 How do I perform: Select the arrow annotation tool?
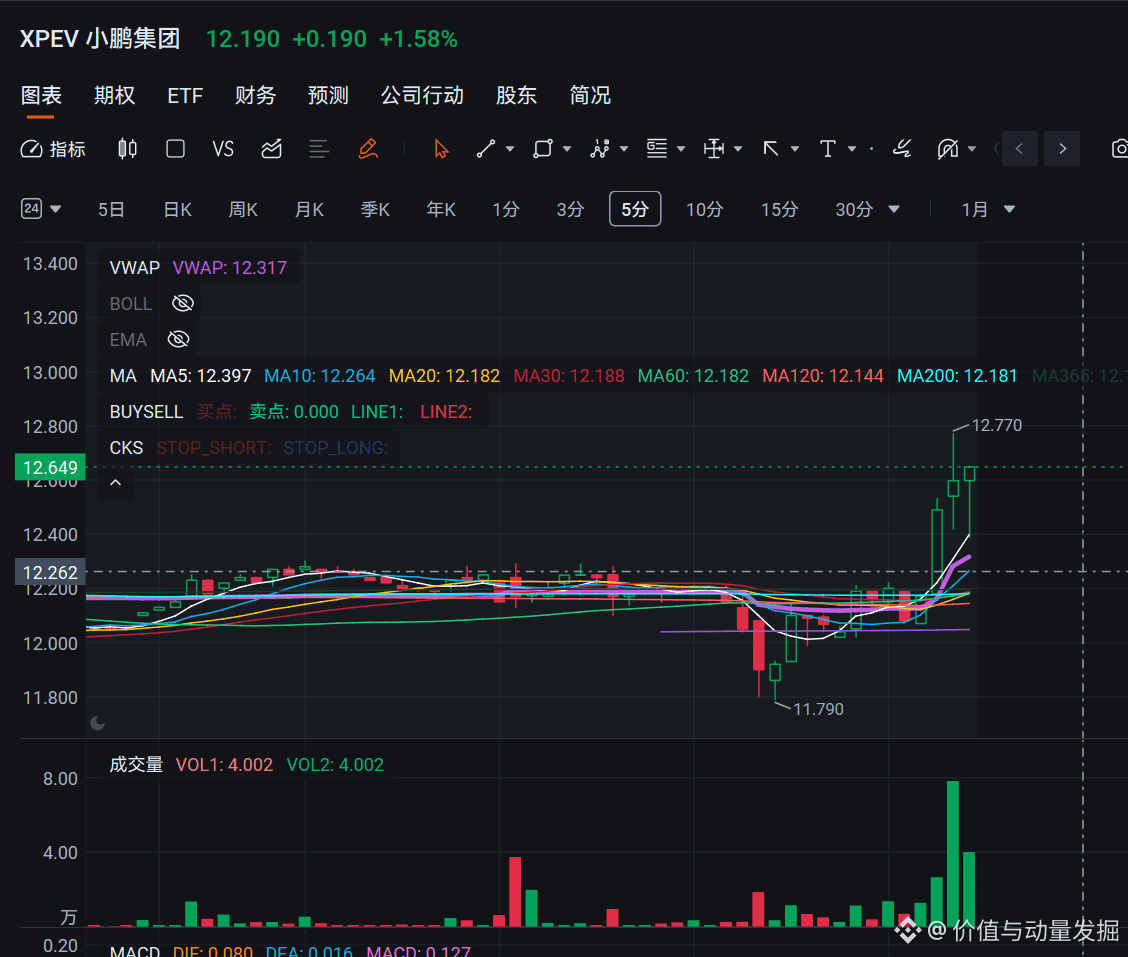(x=770, y=149)
